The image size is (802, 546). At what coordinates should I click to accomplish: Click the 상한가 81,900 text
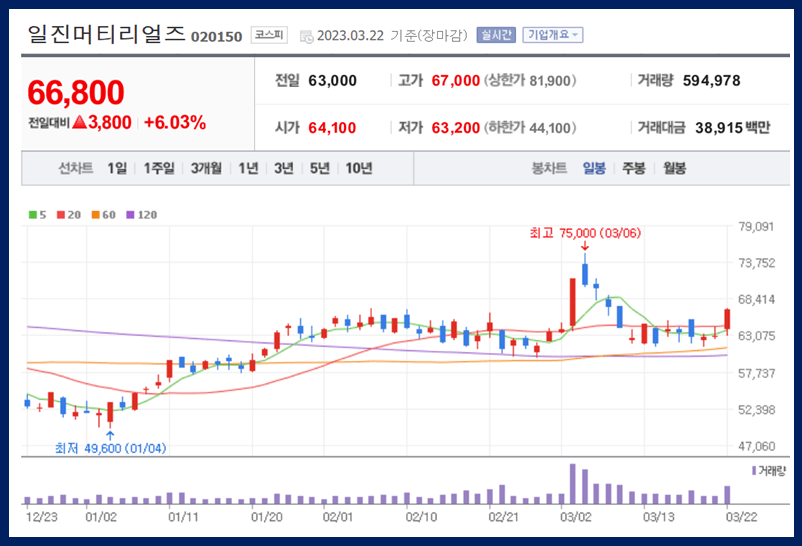pyautogui.click(x=530, y=80)
